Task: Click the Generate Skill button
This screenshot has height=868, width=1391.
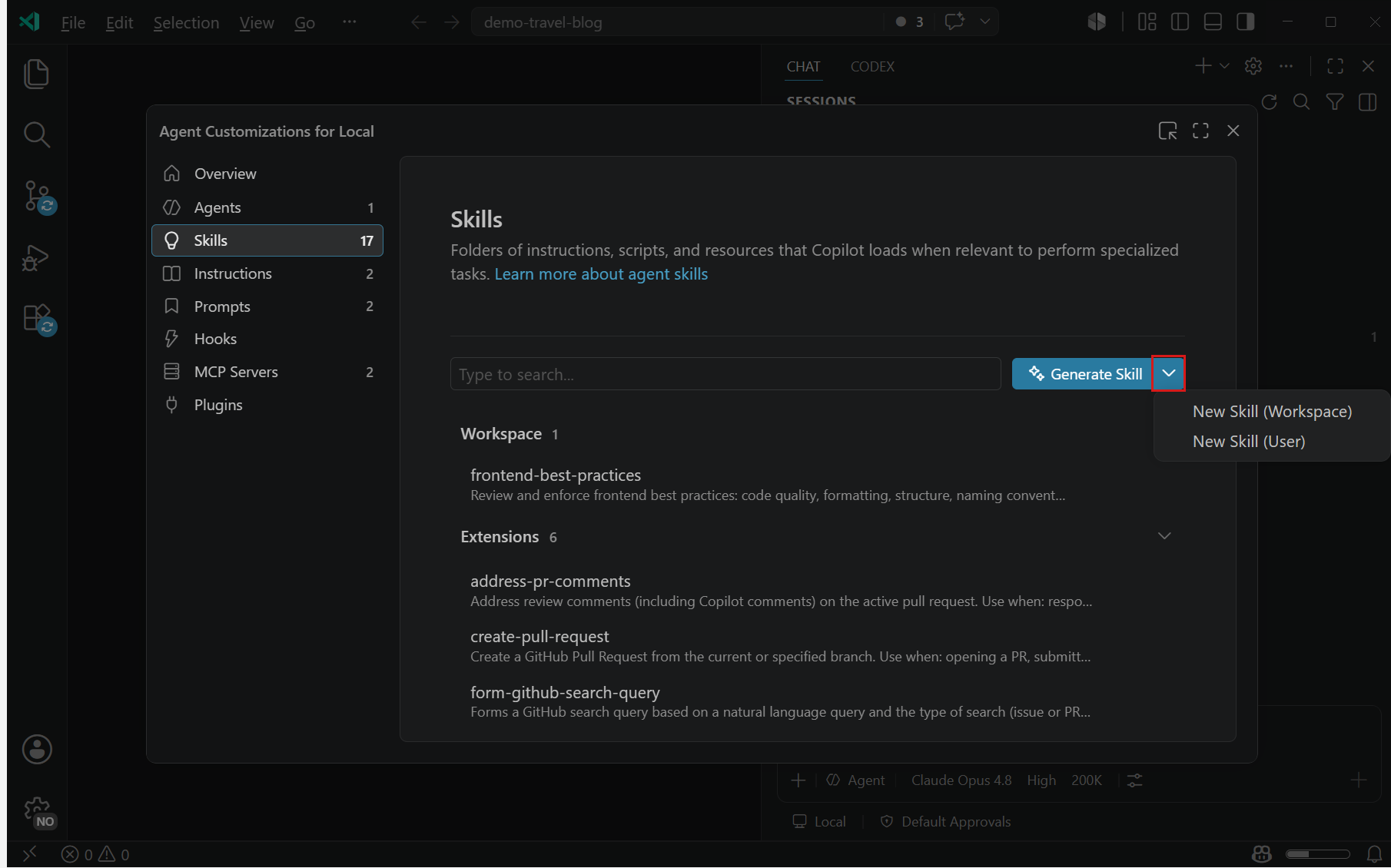Action: 1082,373
